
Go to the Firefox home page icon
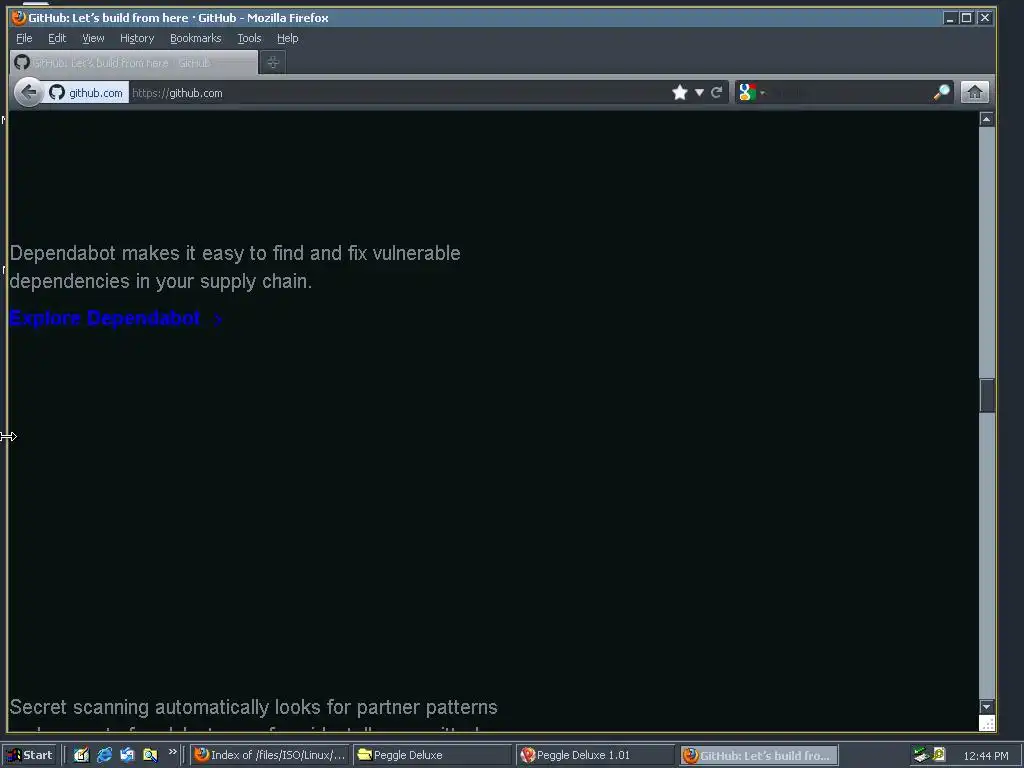pyautogui.click(x=974, y=93)
